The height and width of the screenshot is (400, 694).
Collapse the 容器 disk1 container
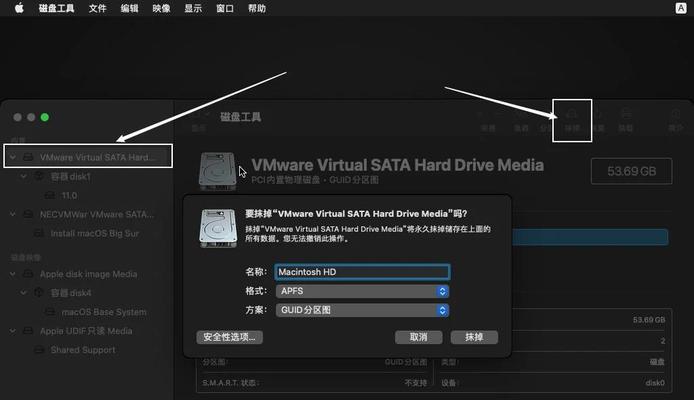click(23, 177)
